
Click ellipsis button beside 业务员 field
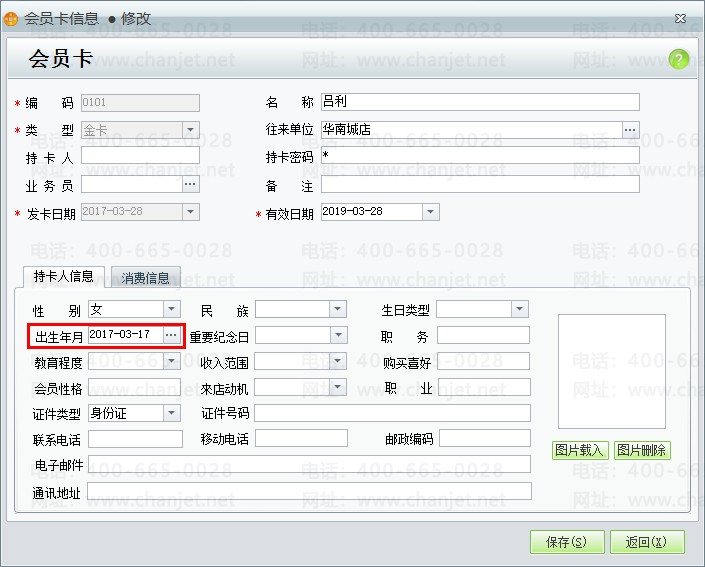click(190, 185)
